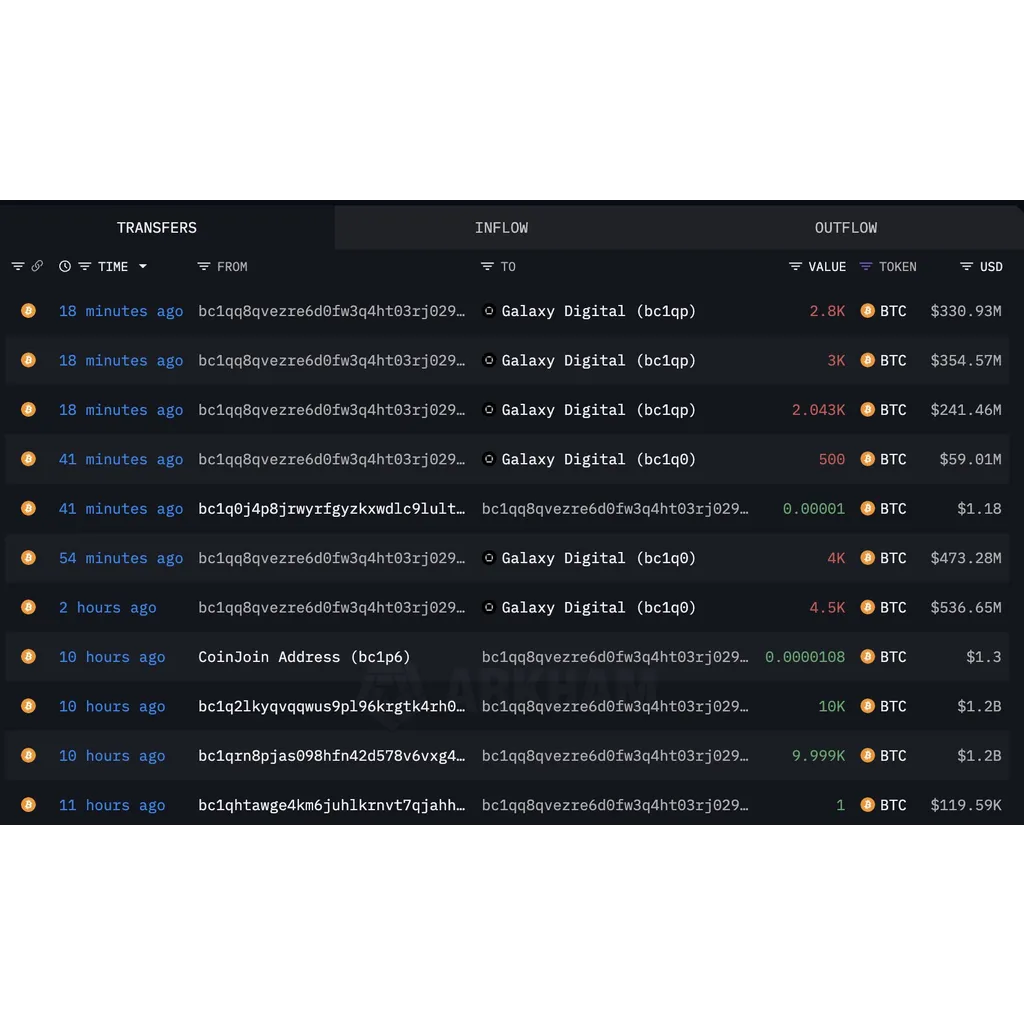Switch to the INFLOW tab

tap(502, 228)
